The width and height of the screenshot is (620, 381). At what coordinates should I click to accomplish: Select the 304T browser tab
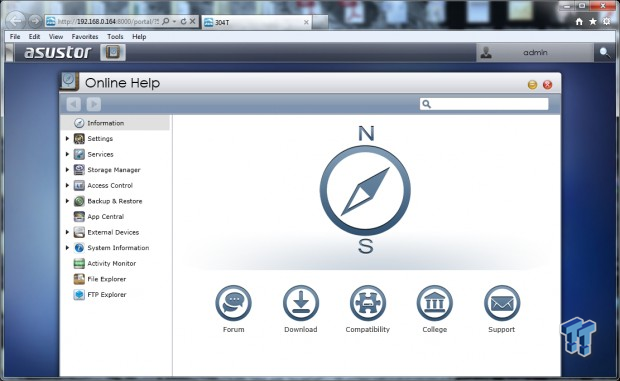coord(256,23)
